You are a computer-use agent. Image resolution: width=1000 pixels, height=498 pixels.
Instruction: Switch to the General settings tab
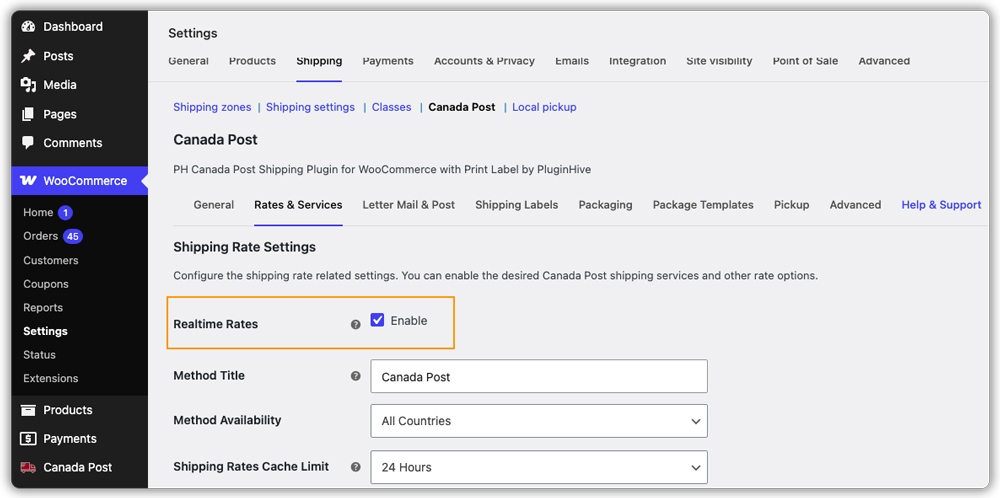188,61
